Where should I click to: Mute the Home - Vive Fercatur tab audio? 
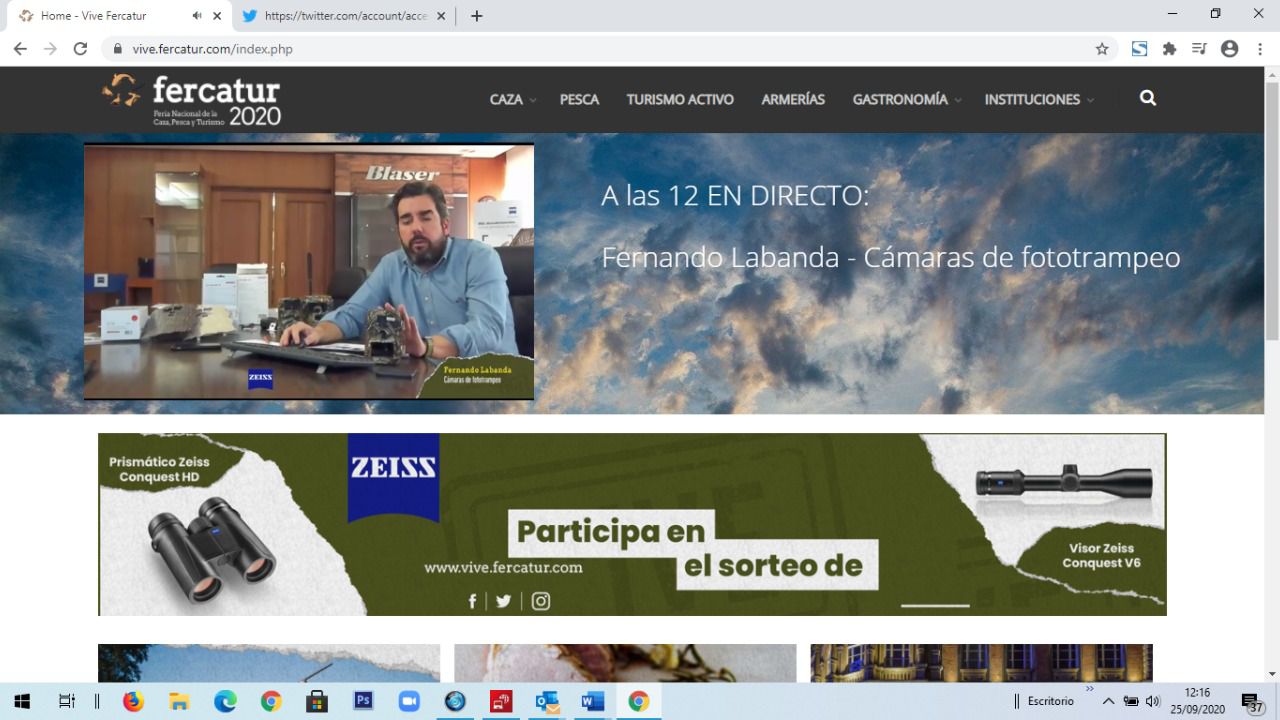tap(197, 16)
